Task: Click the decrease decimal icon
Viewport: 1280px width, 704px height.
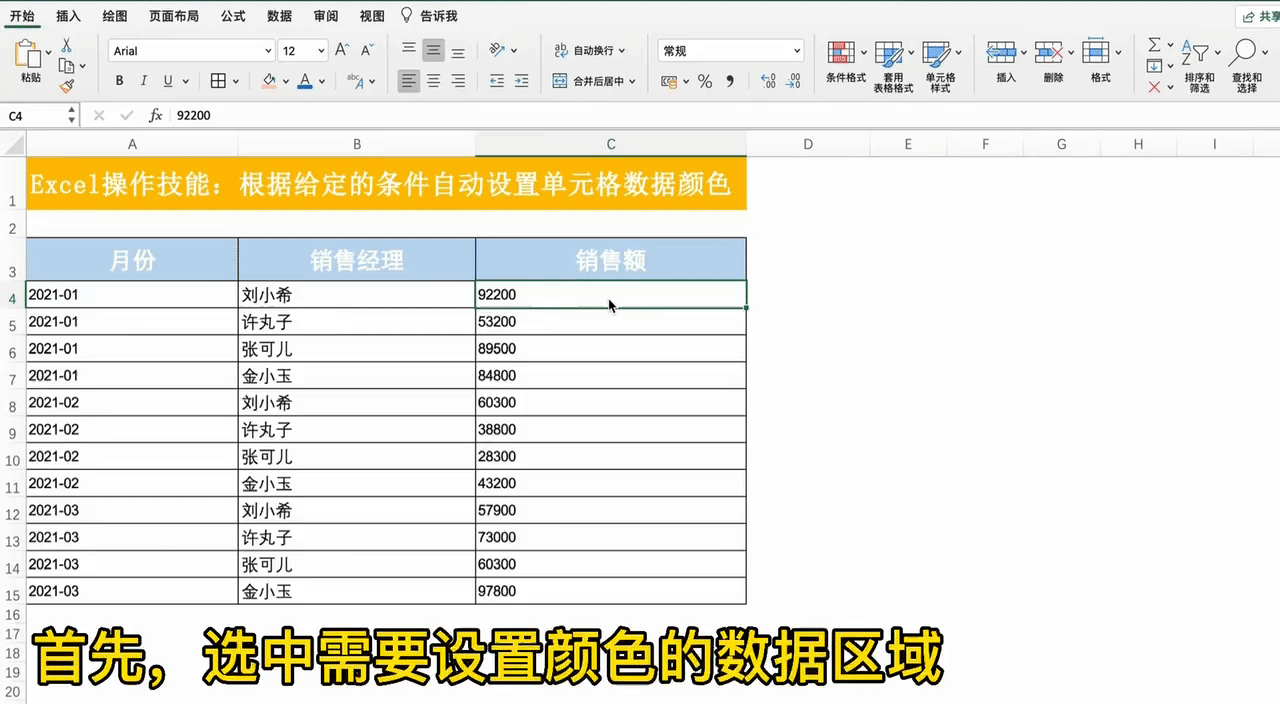Action: pyautogui.click(x=793, y=81)
